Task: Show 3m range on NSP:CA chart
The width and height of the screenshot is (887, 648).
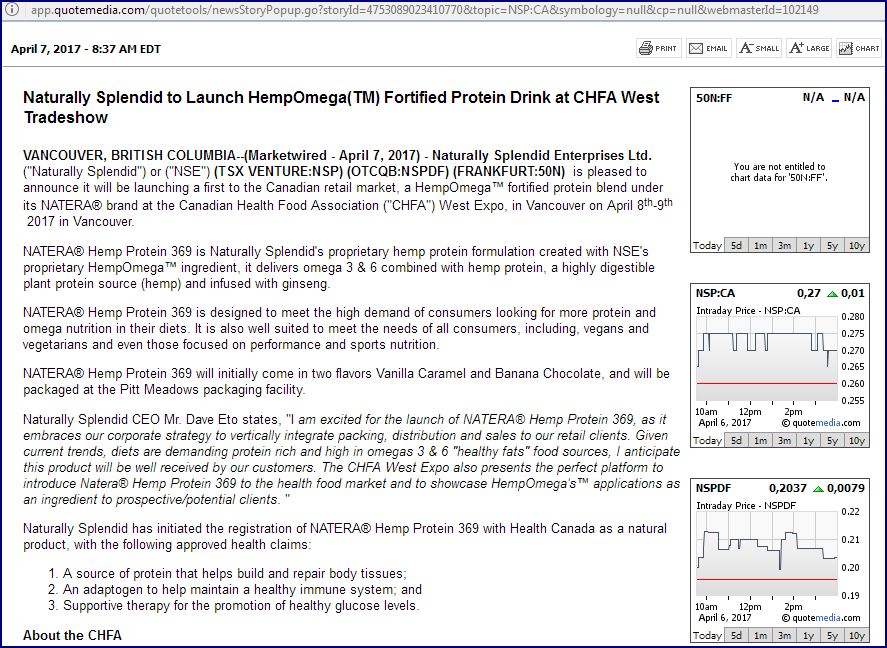Action: 785,441
